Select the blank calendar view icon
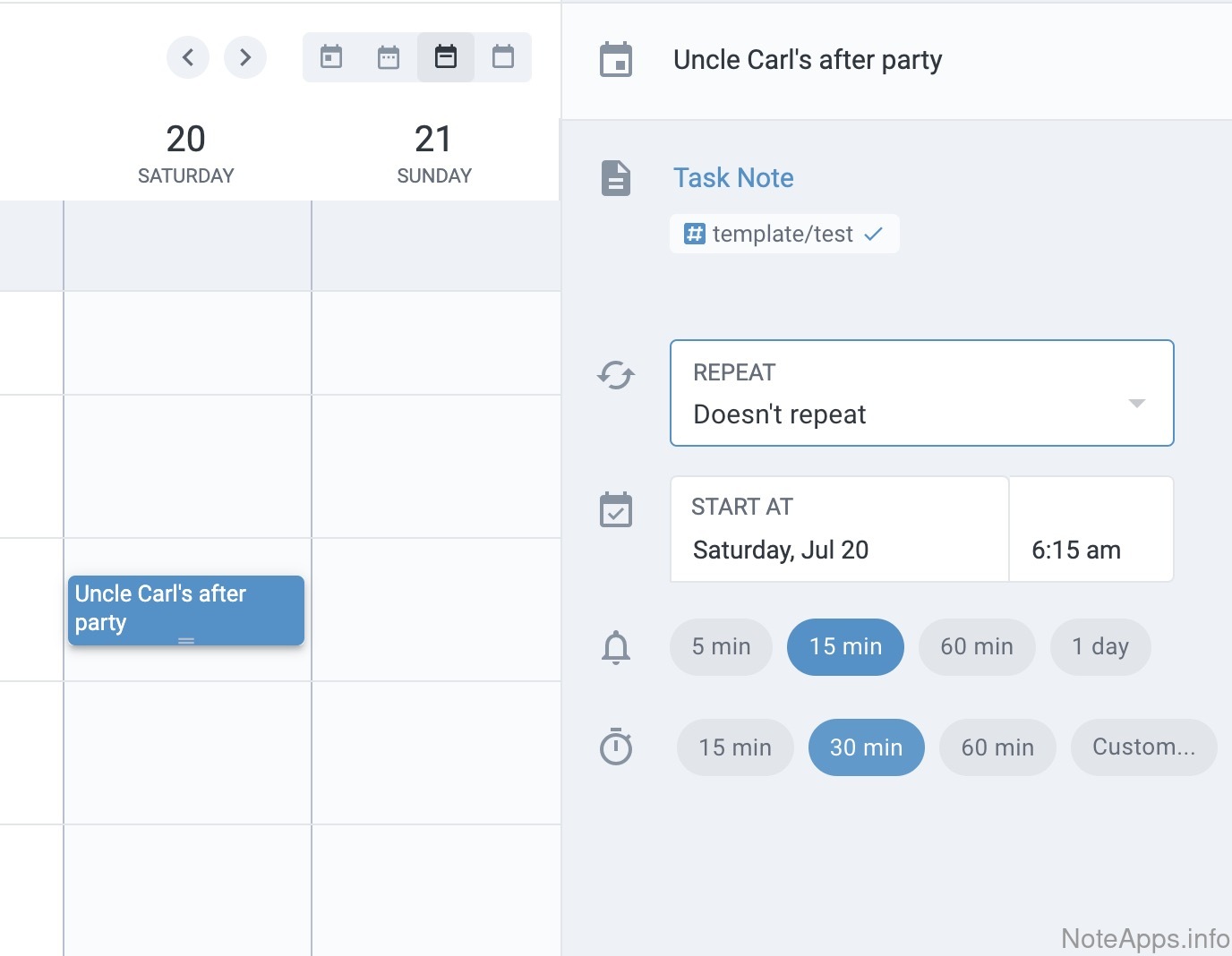The width and height of the screenshot is (1232, 956). point(503,57)
